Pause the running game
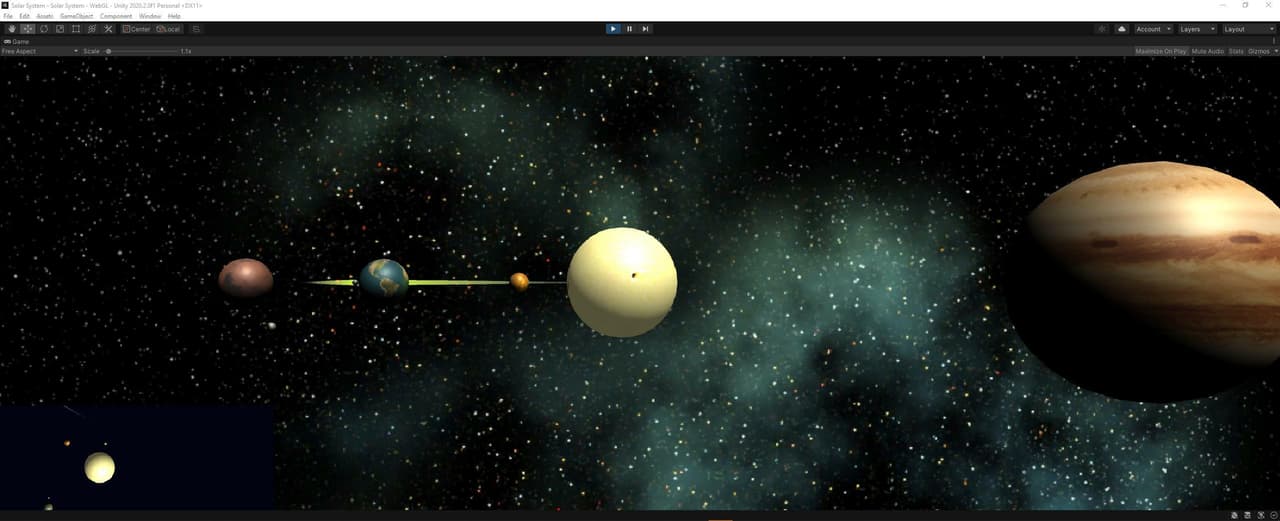 click(x=629, y=29)
